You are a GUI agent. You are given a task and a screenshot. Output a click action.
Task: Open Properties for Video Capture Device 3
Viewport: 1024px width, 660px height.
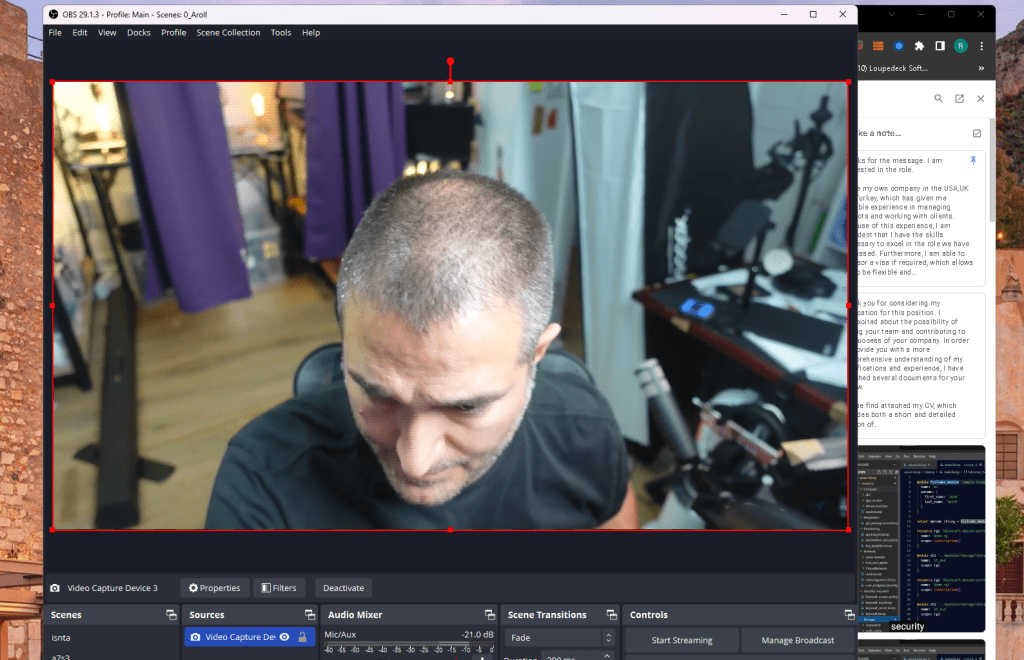click(214, 588)
